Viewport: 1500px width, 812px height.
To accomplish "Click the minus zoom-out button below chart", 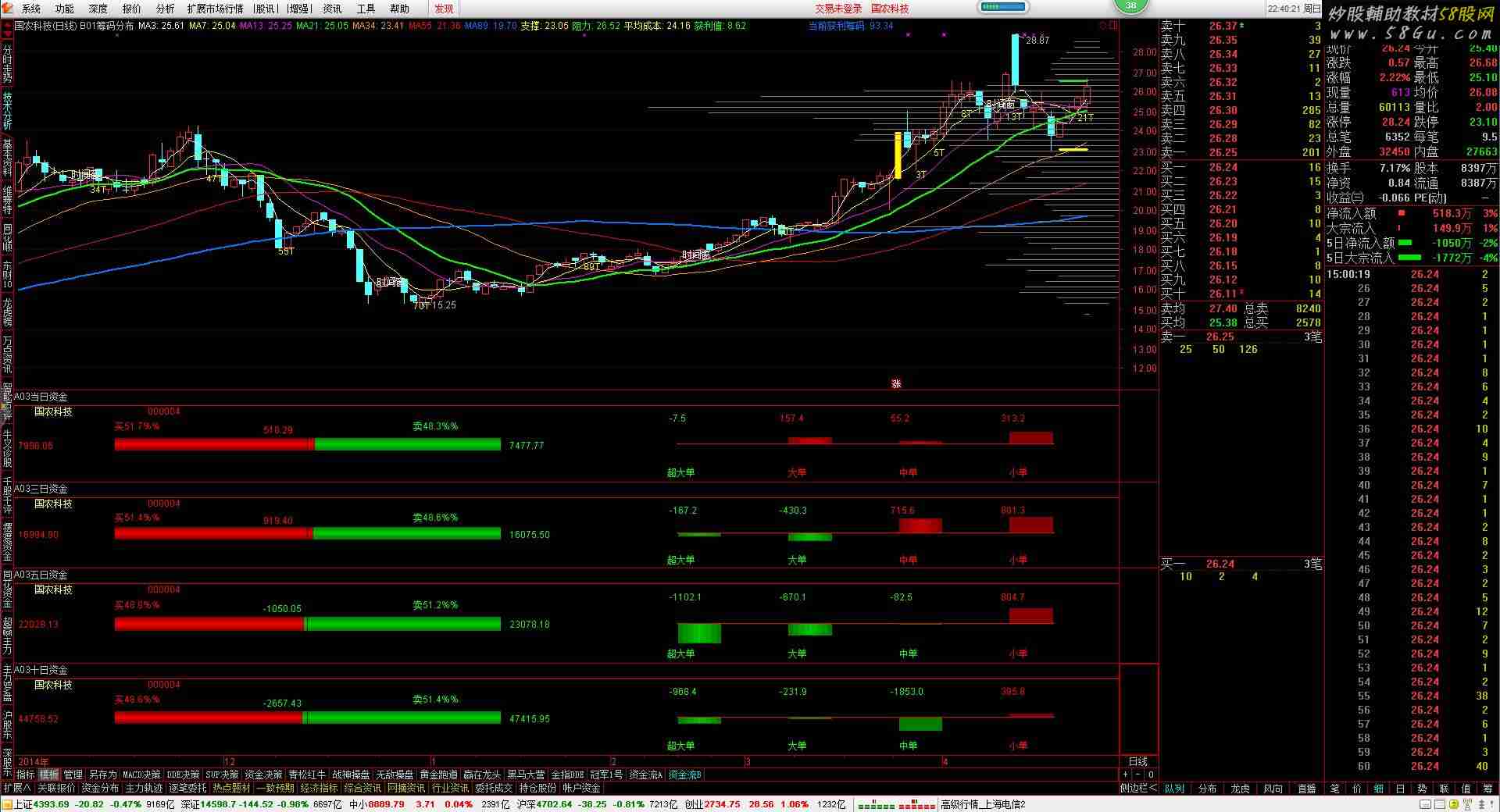I will tap(1138, 775).
